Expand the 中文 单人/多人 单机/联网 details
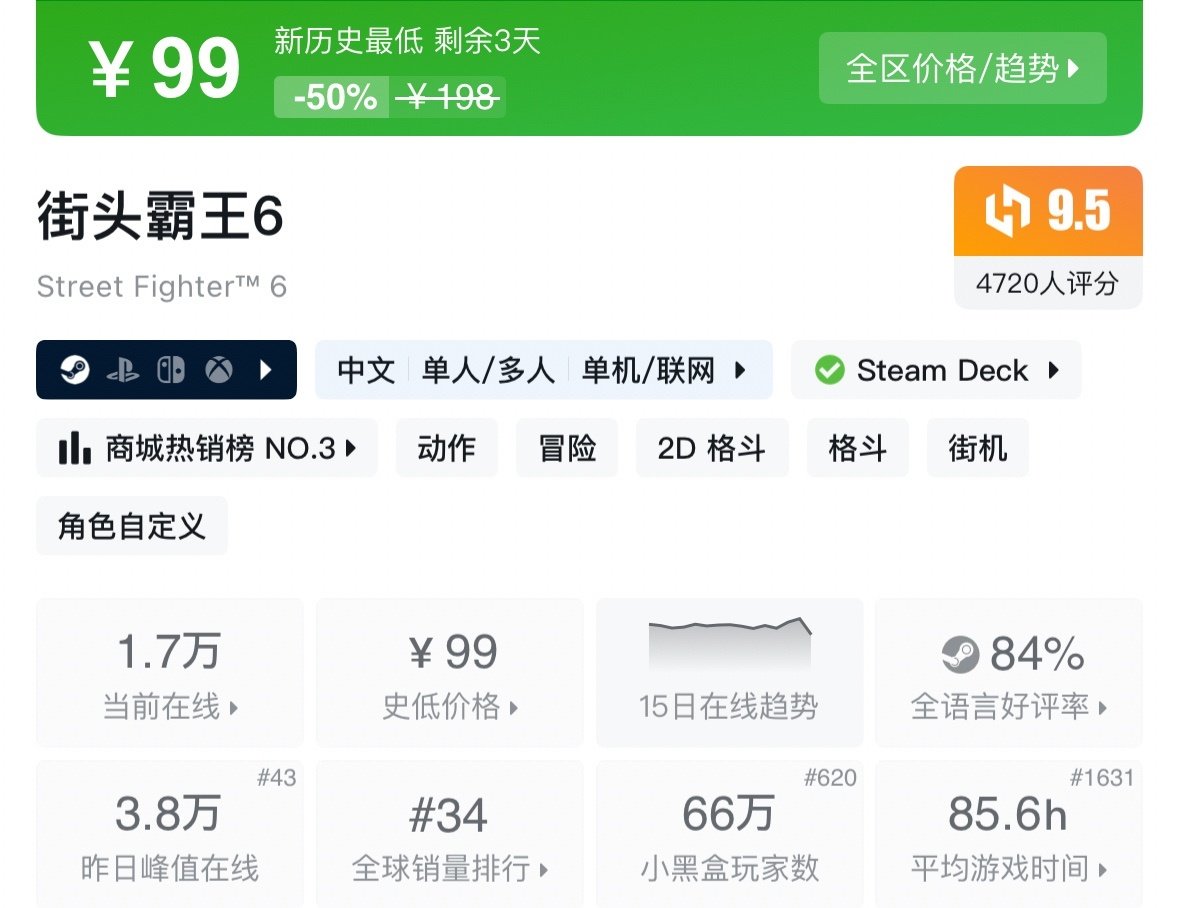The height and width of the screenshot is (908, 1179). pyautogui.click(x=544, y=370)
